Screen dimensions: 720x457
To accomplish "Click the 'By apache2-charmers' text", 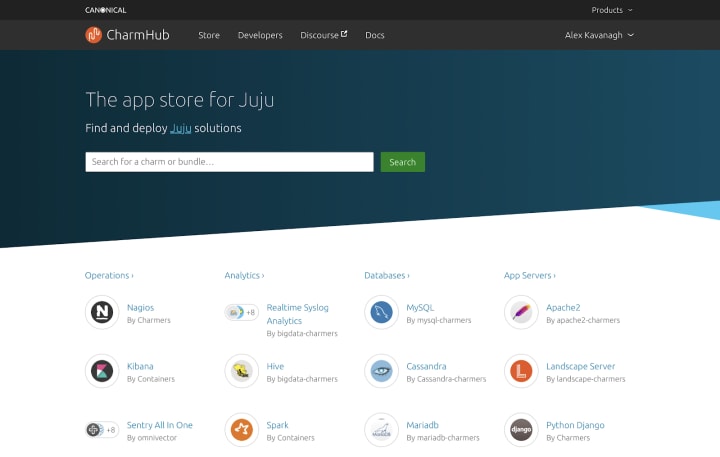I will coord(583,320).
